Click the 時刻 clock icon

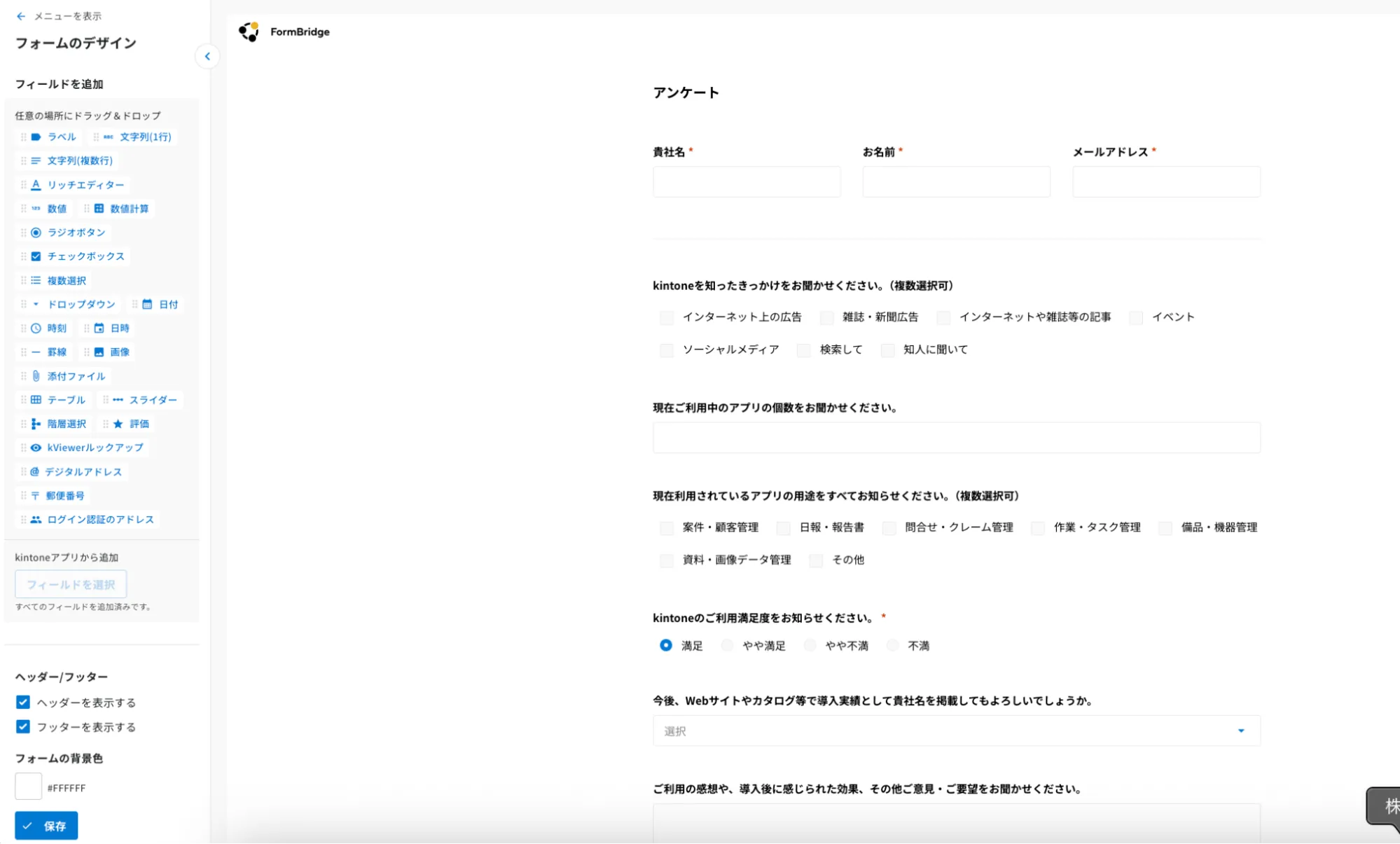36,328
